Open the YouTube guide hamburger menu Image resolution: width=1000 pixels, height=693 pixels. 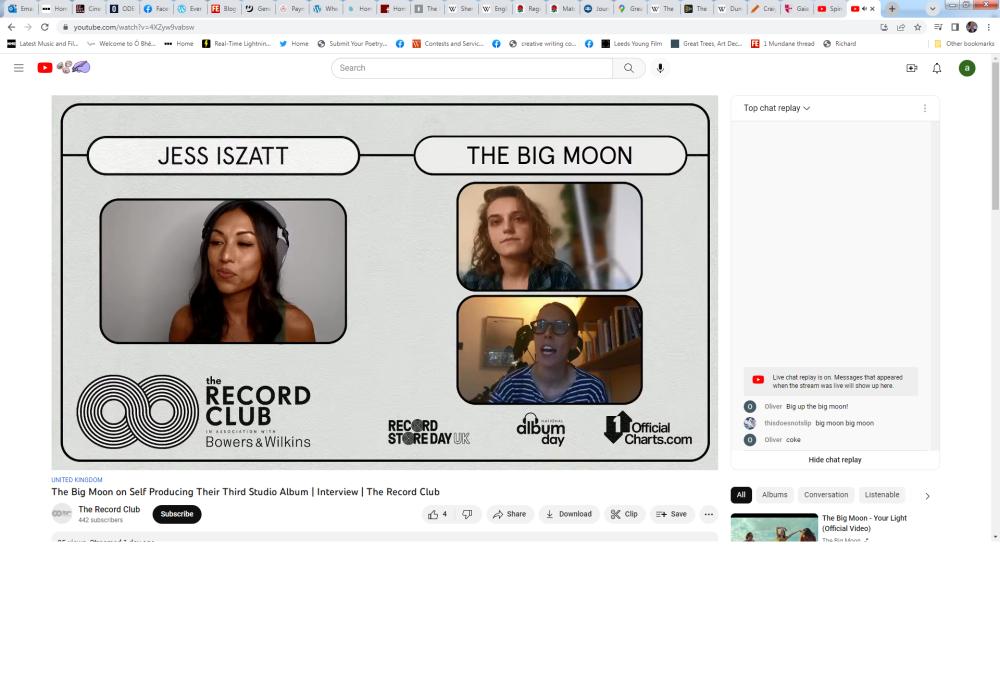[18, 68]
